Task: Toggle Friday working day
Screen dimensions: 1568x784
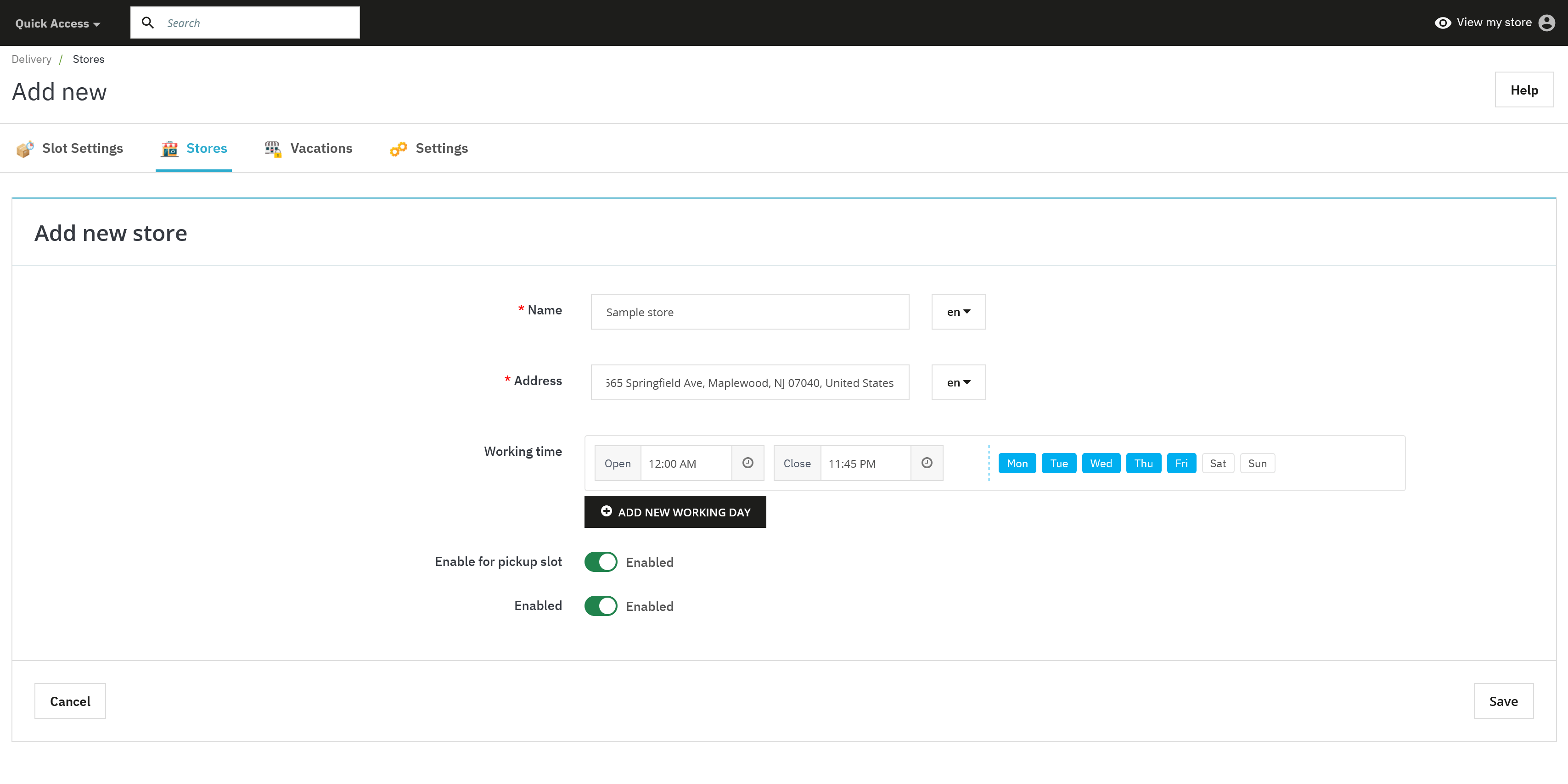Action: (x=1181, y=463)
